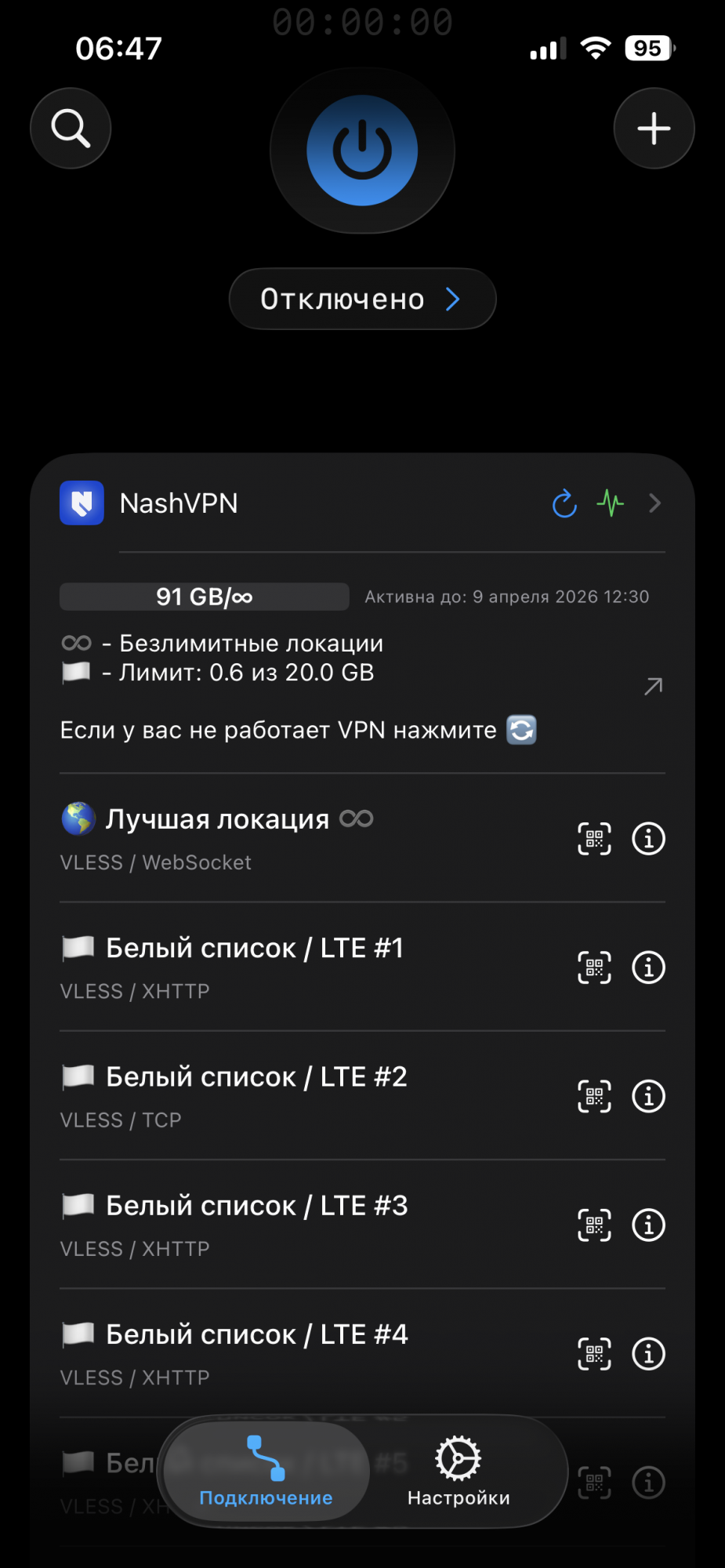Run ping test for NashVPN servers
The height and width of the screenshot is (1568, 725).
pos(611,503)
